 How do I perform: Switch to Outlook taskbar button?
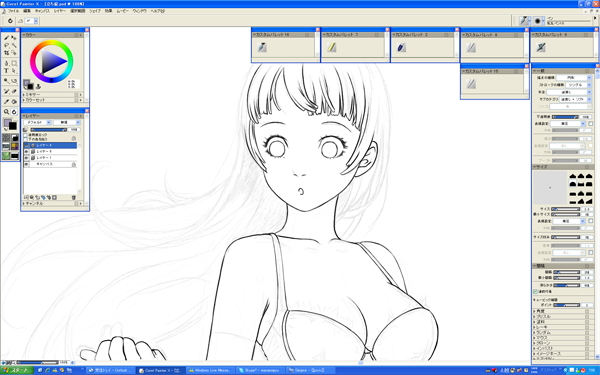(x=111, y=370)
